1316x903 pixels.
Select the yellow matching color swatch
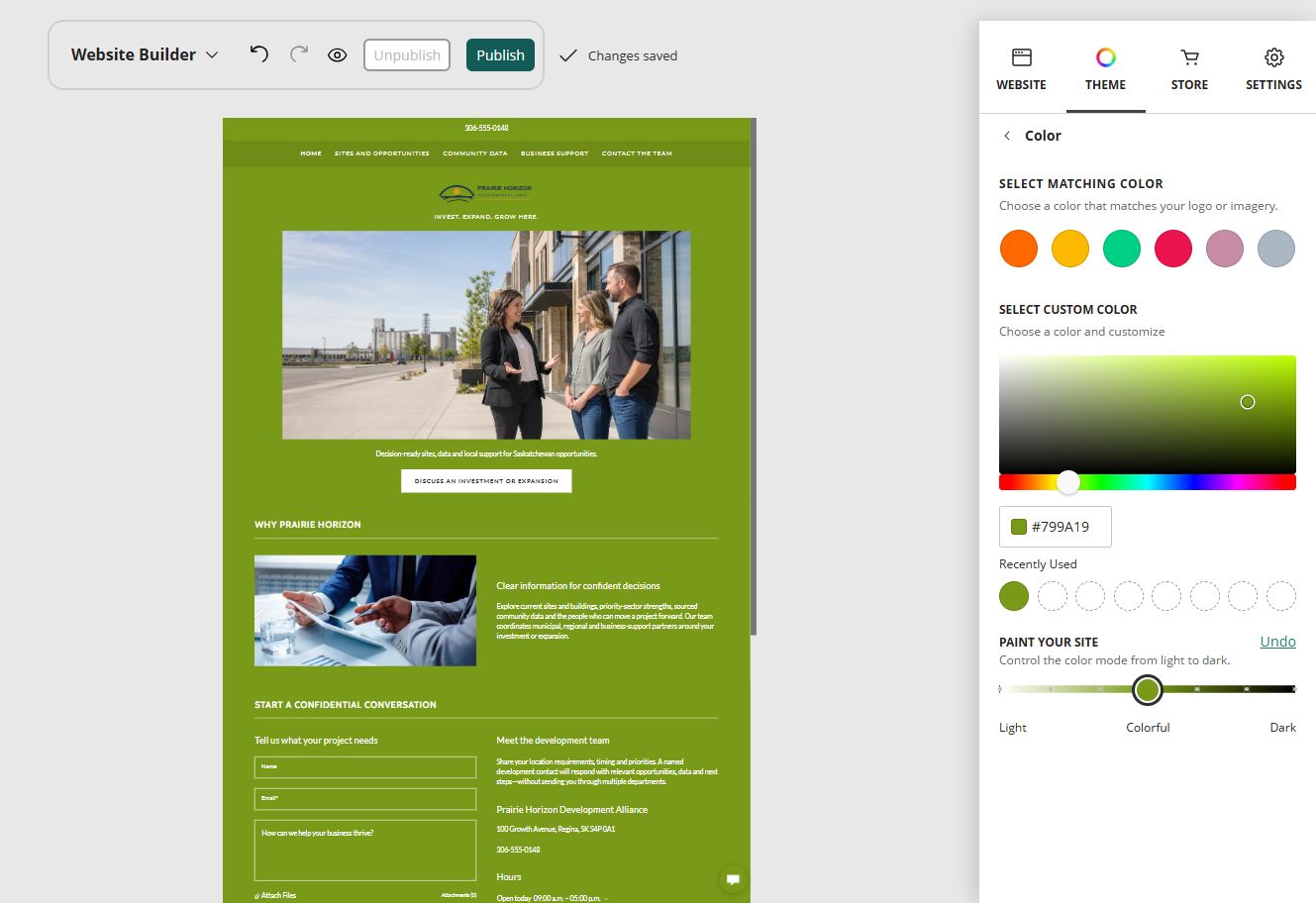pyautogui.click(x=1069, y=249)
